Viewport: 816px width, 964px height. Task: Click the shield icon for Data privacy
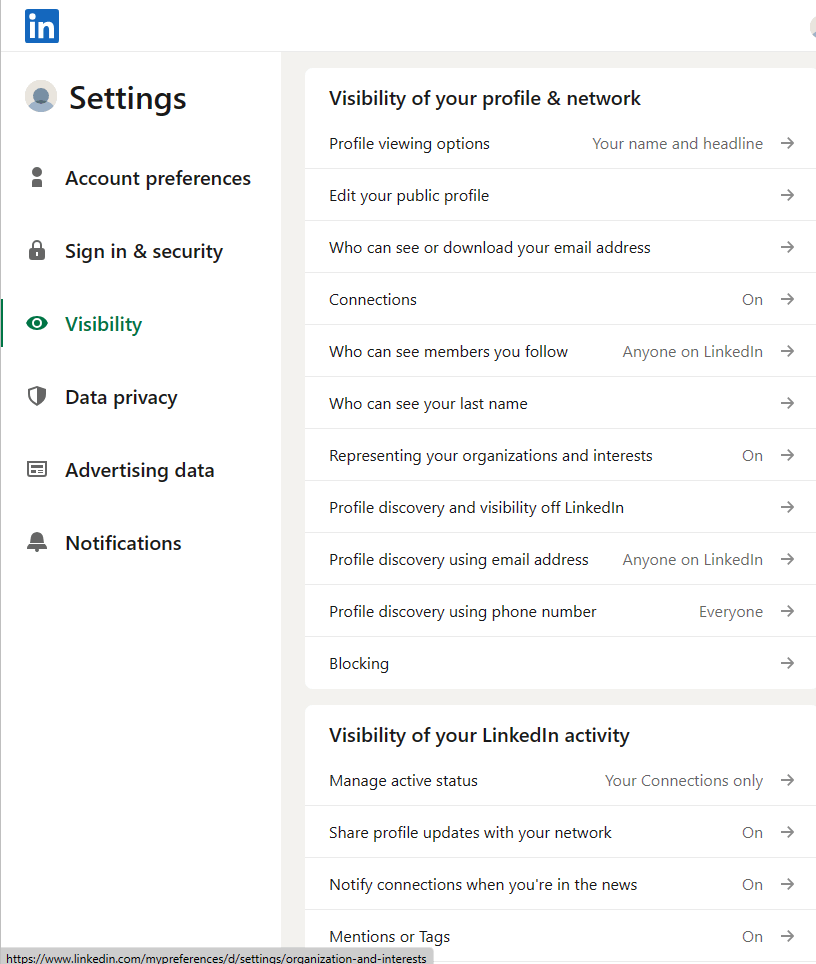point(37,396)
